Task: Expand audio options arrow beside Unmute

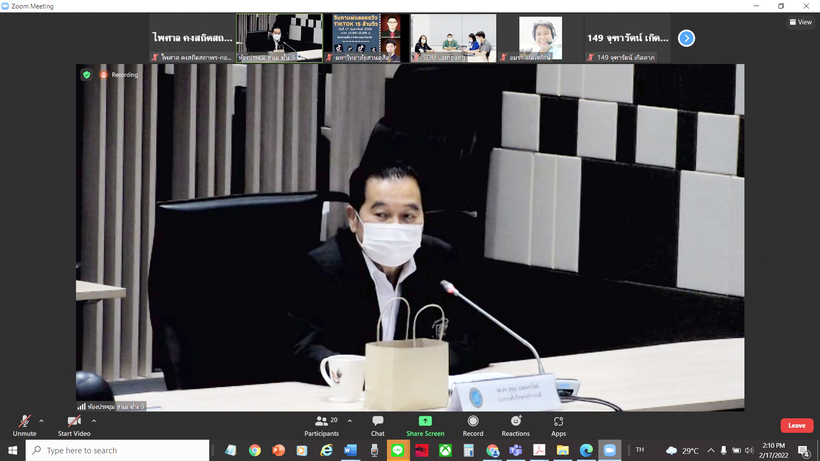Action: click(x=41, y=421)
